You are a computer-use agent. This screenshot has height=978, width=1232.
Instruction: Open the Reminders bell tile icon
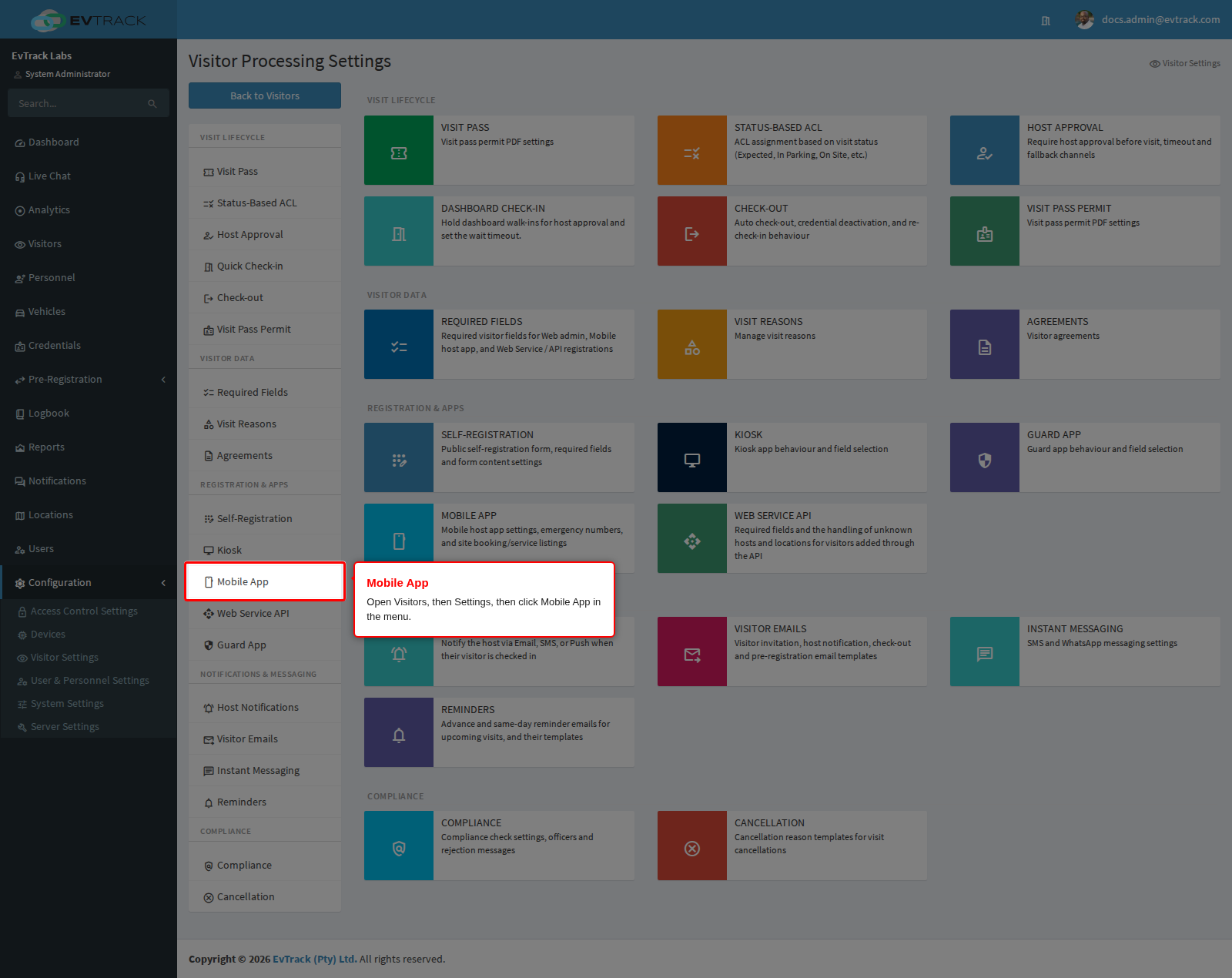click(x=399, y=732)
